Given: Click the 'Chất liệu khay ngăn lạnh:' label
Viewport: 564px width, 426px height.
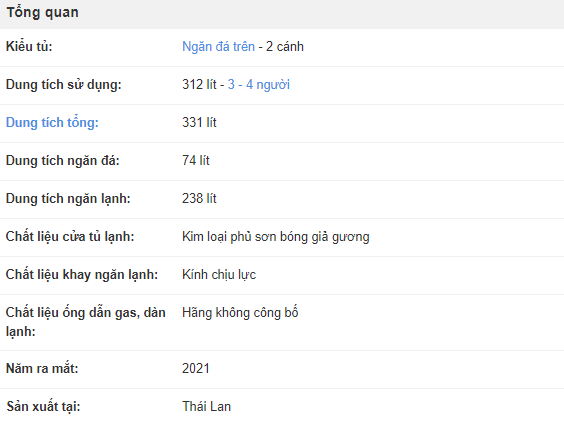Looking at the screenshot, I should tap(82, 275).
